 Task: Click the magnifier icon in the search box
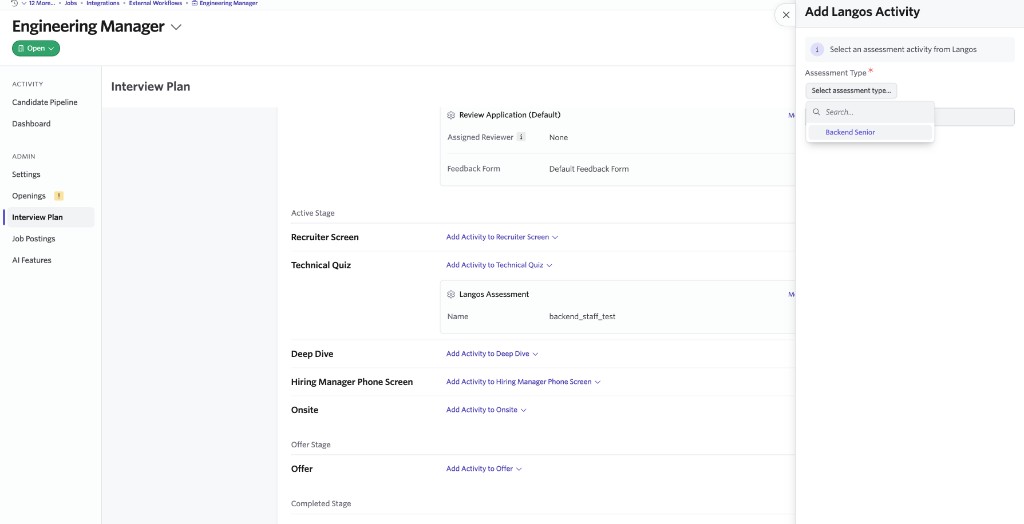tap(816, 112)
